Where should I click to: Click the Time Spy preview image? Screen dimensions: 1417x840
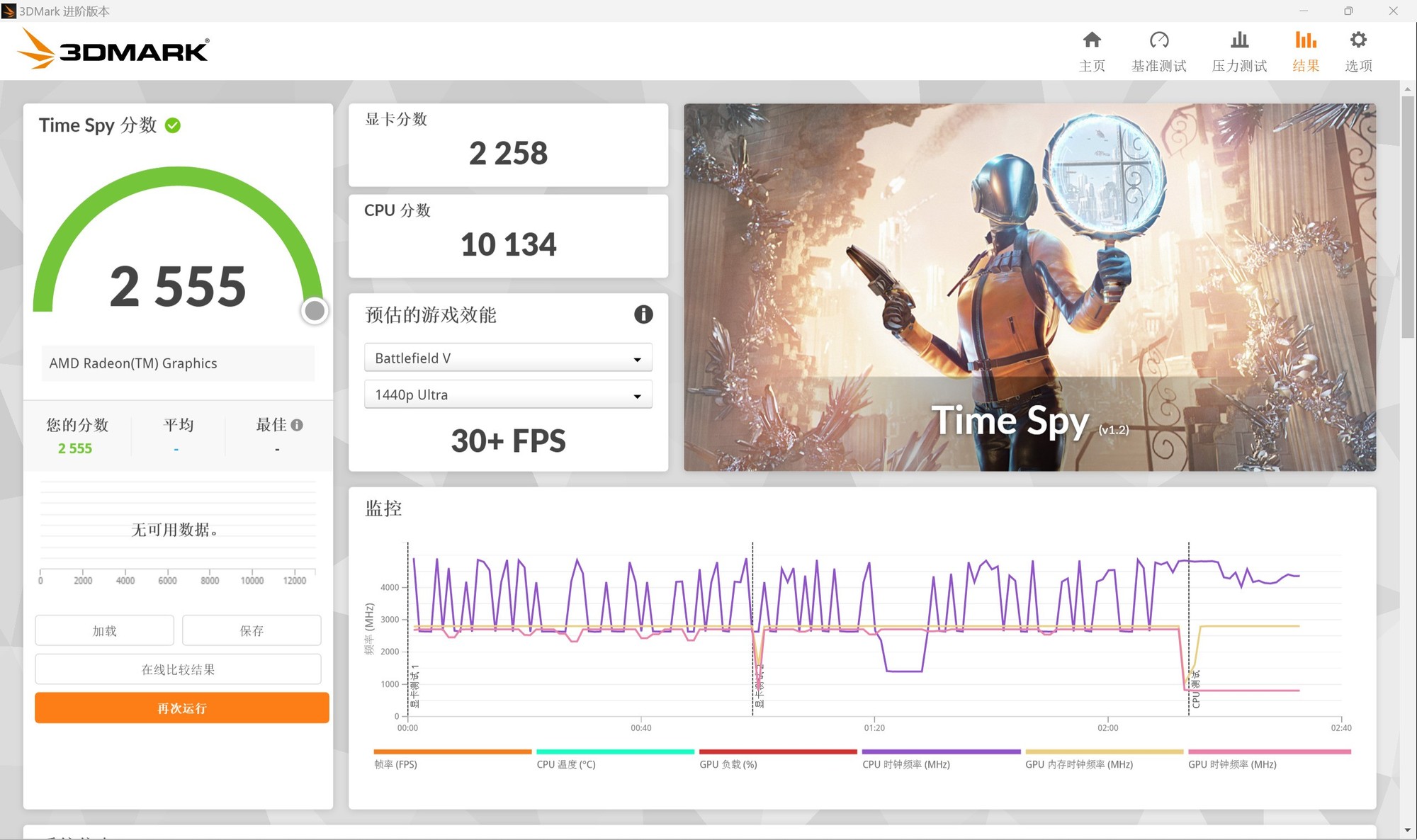coord(1029,287)
